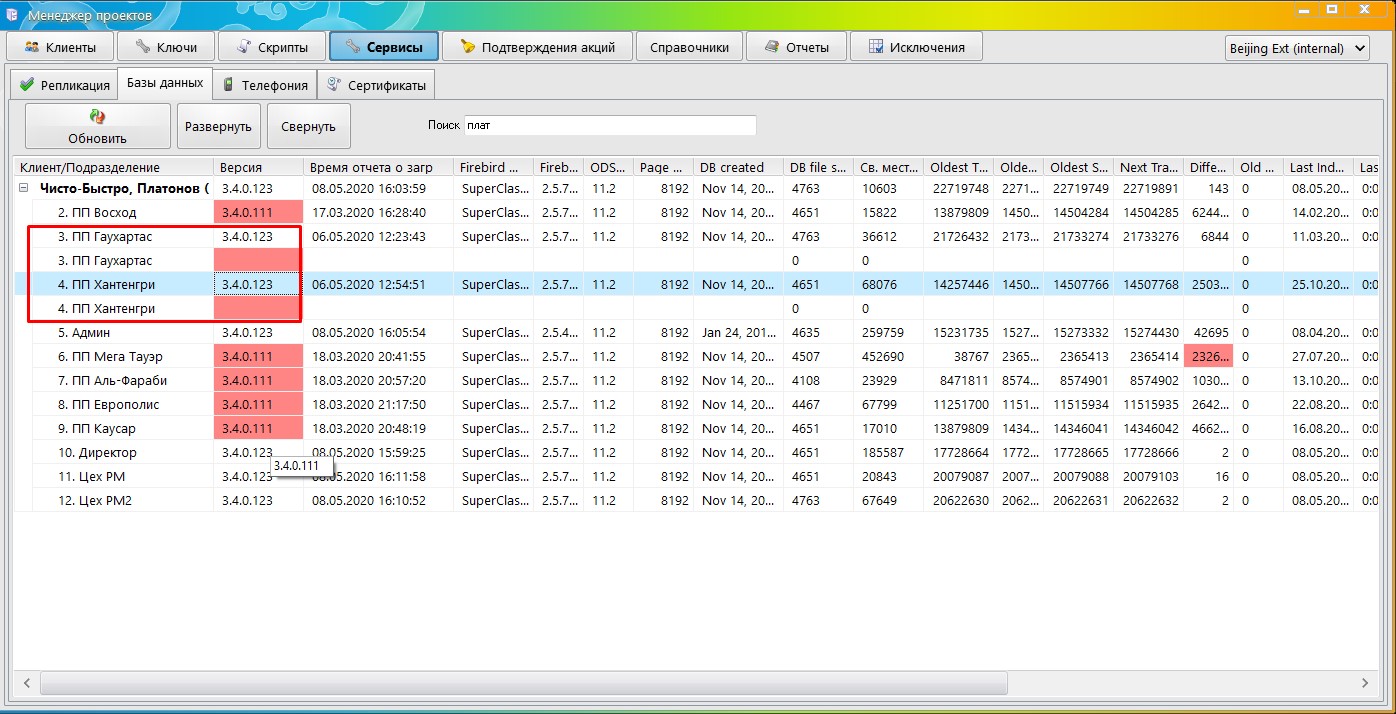Open the Beijing Ext (internal) dropdown
Screen dimensions: 1396x714
1297,48
